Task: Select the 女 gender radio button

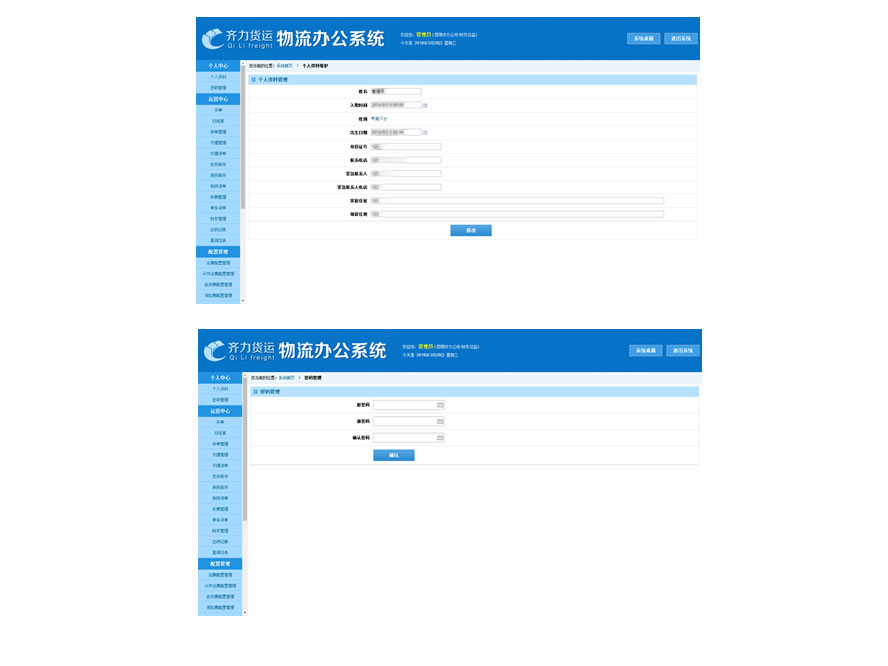Action: coord(381,118)
